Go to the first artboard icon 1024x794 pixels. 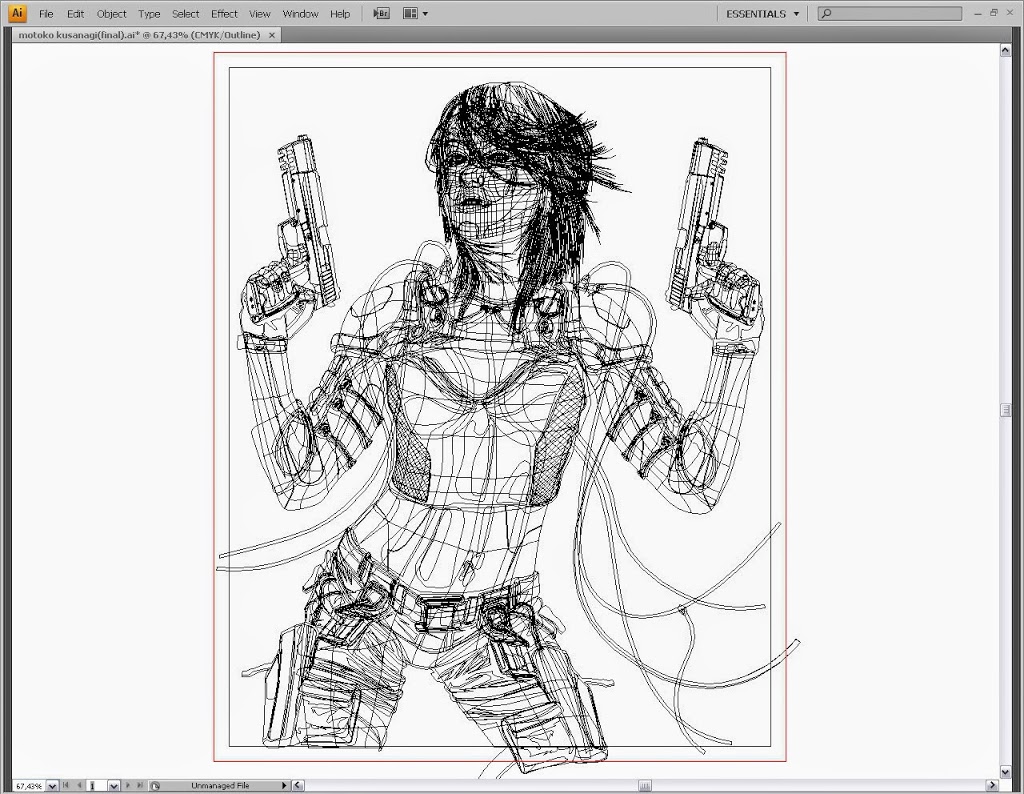66,785
